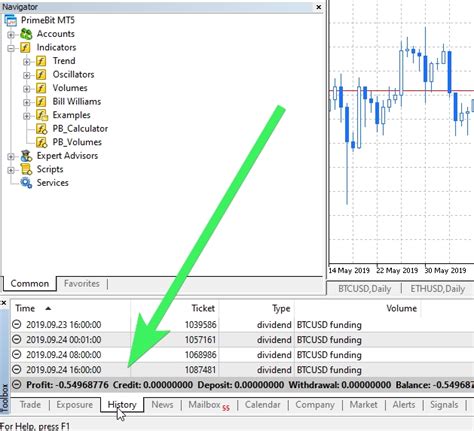
Task: Close the Navigator panel
Action: pyautogui.click(x=319, y=7)
